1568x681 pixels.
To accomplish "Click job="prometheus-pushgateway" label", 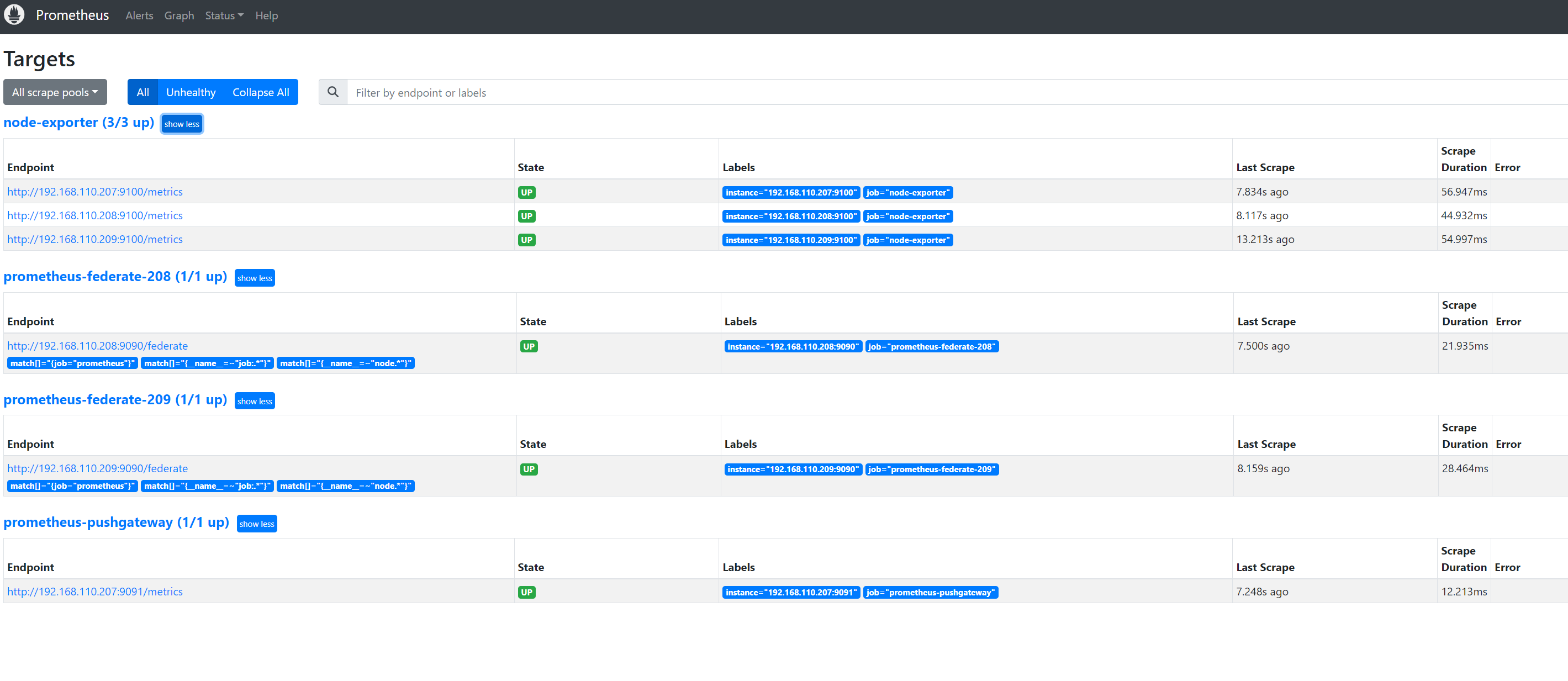I will click(930, 592).
